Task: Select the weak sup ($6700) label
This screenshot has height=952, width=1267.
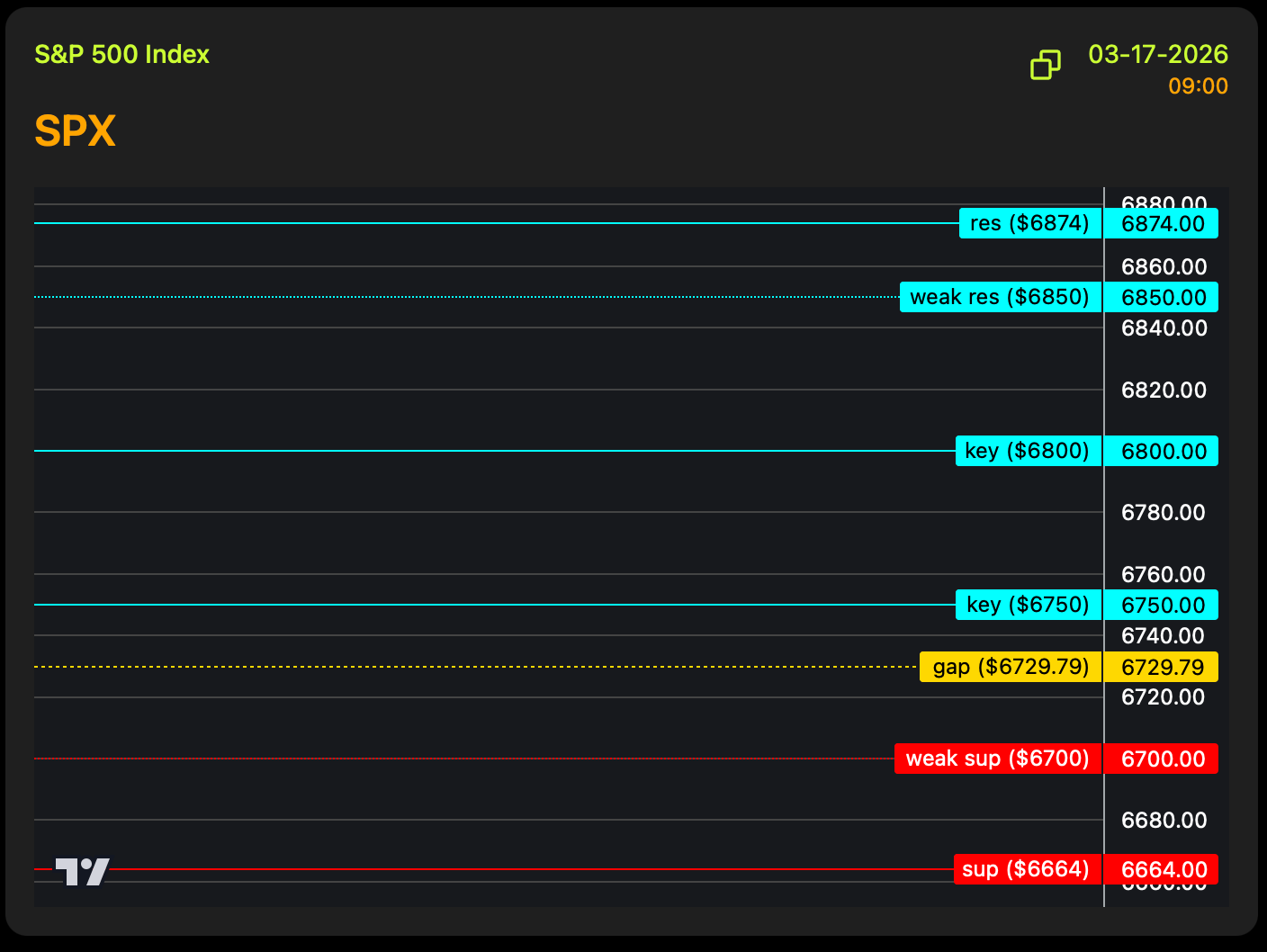Action: 999,759
